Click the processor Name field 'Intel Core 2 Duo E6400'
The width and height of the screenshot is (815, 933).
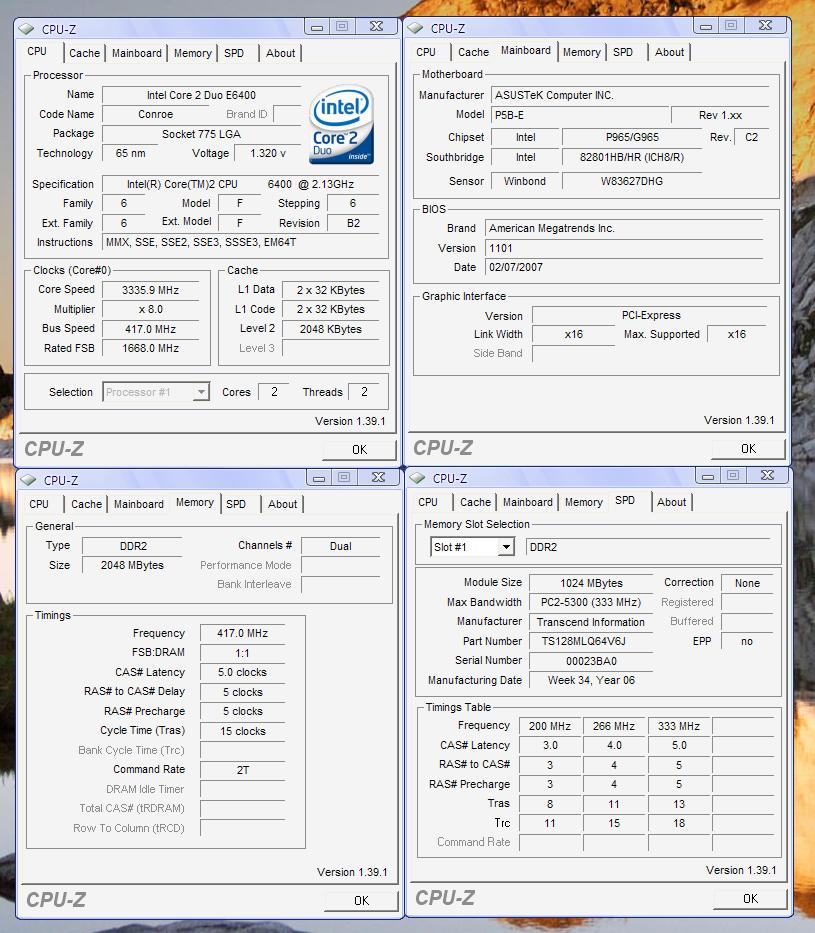(202, 95)
